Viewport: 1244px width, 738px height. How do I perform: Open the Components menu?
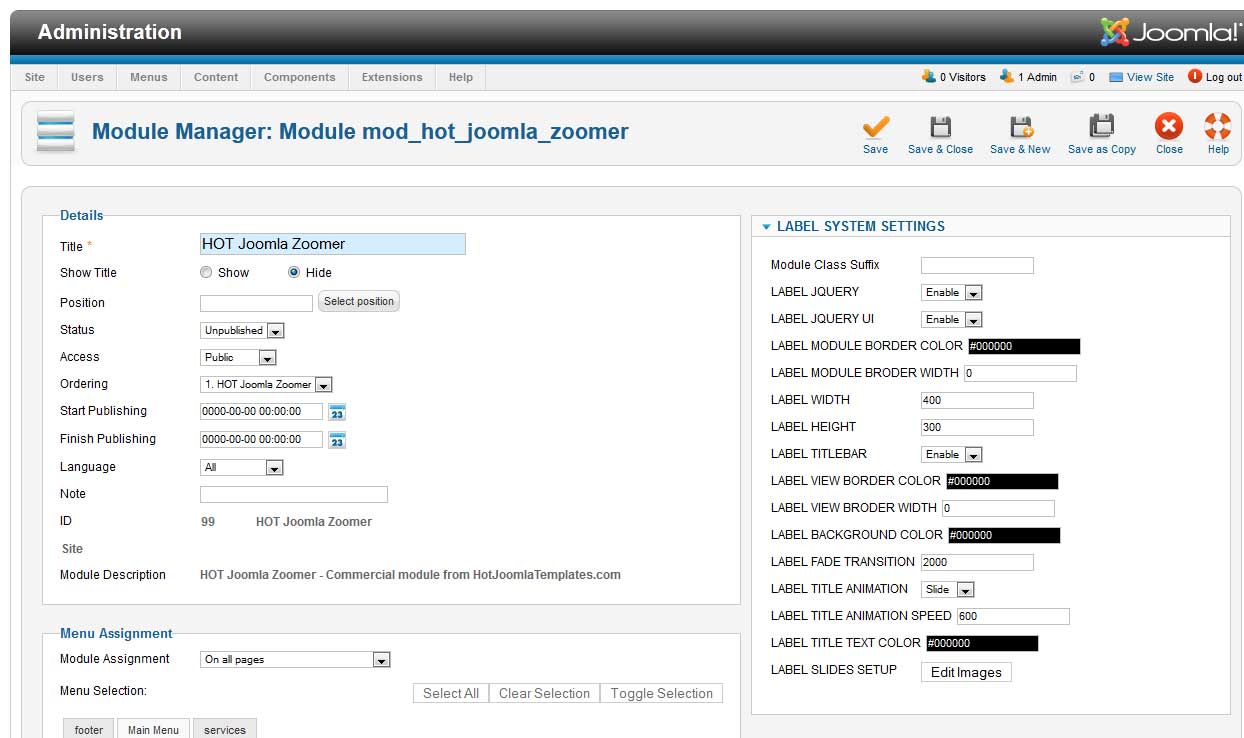pyautogui.click(x=300, y=77)
